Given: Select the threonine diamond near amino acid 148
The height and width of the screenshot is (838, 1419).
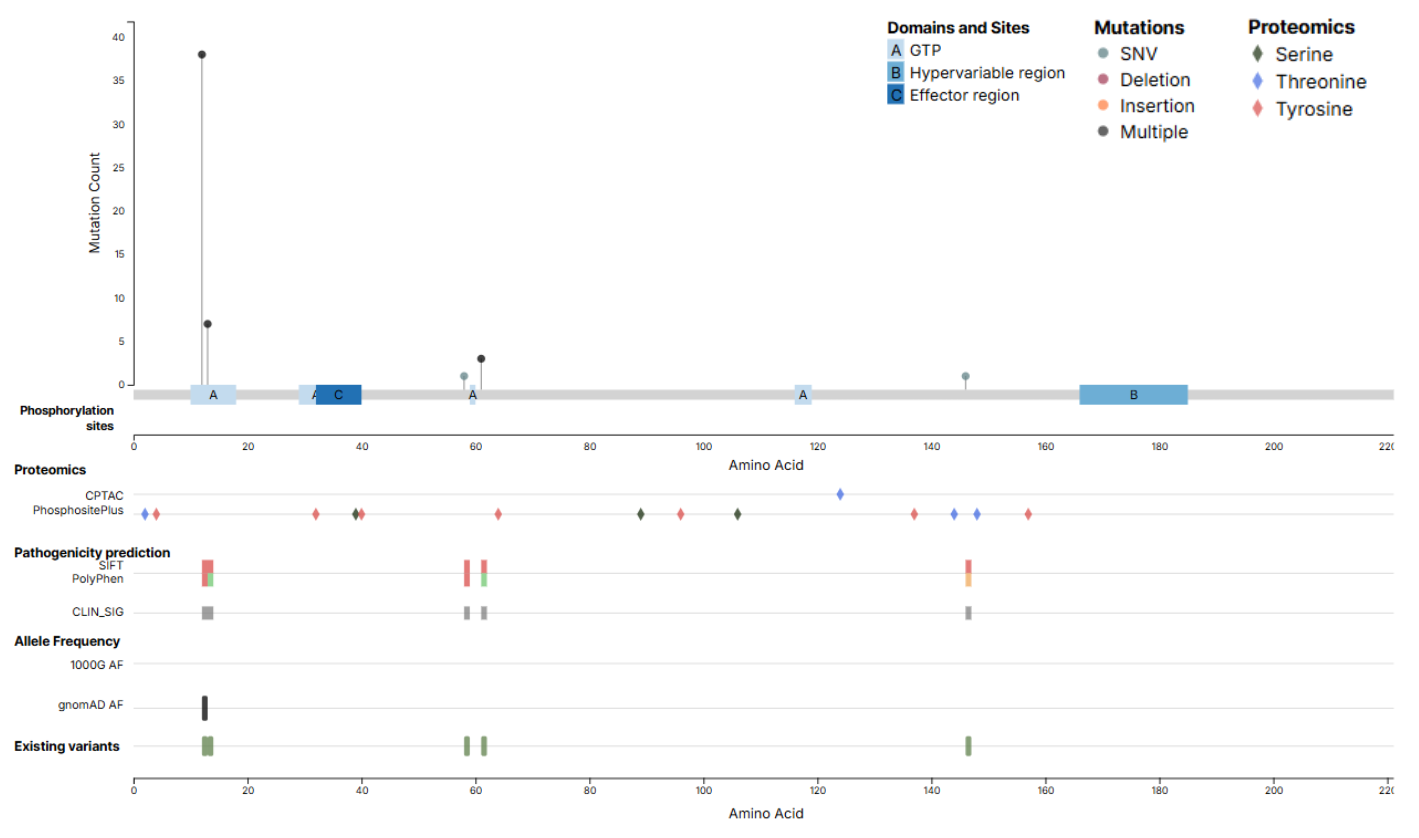Looking at the screenshot, I should tap(977, 514).
